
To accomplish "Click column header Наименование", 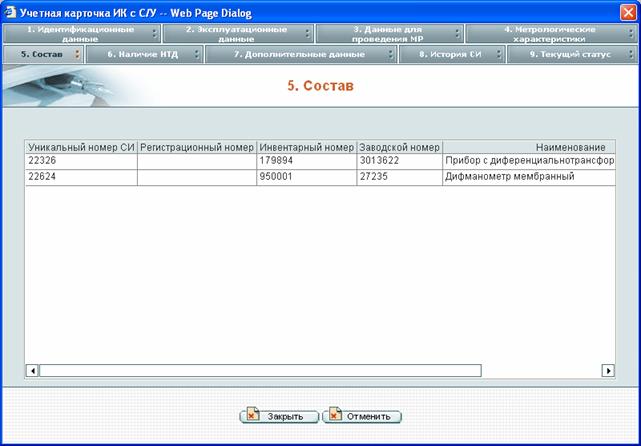I will click(529, 147).
